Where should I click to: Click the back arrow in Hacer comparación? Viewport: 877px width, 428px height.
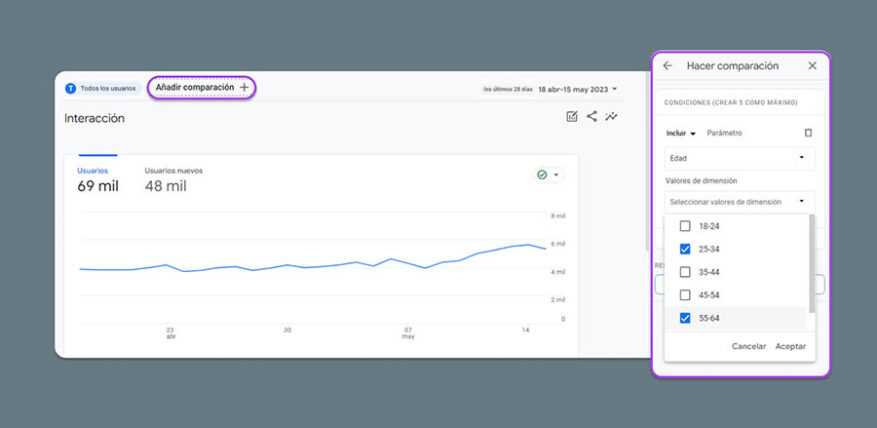pyautogui.click(x=668, y=66)
